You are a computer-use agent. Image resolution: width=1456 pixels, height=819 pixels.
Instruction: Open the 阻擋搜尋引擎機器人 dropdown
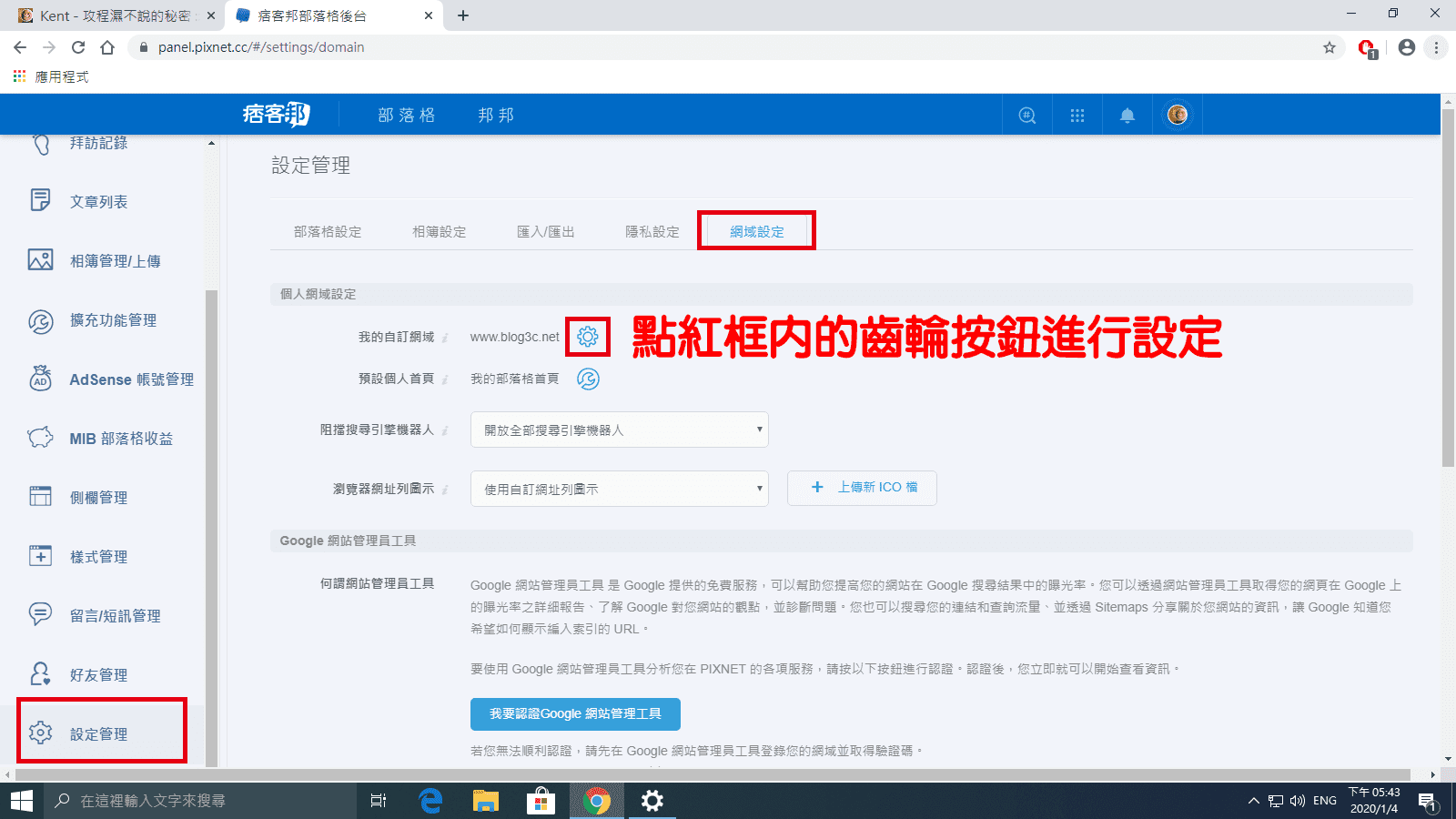[619, 429]
